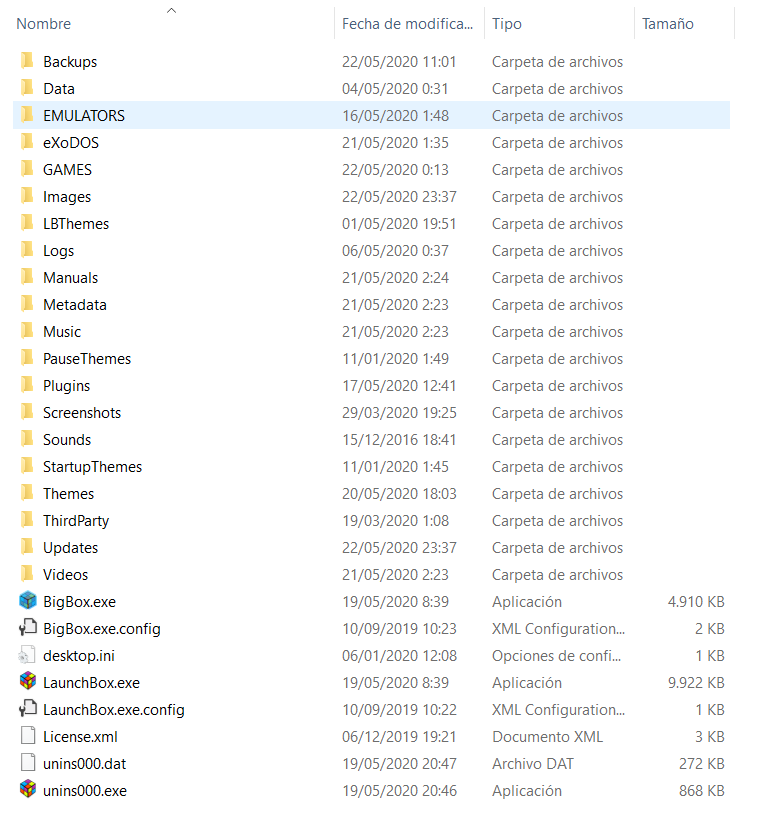
Task: Select the unins000.dat file name
Action: coord(85,764)
